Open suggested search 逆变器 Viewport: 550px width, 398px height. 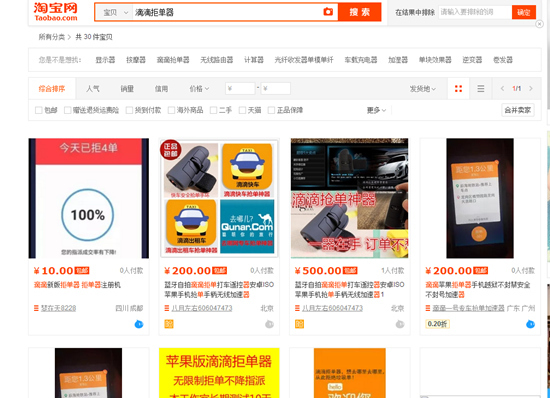472,60
